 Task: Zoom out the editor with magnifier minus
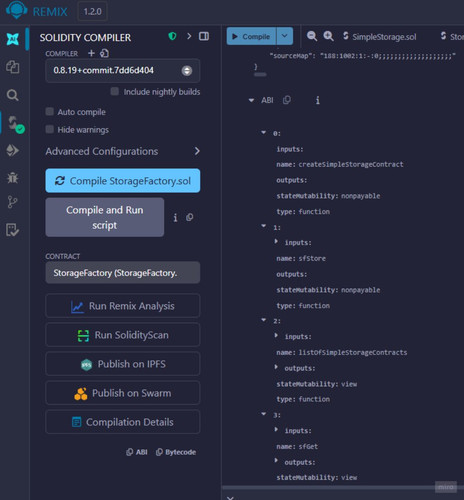(312, 36)
